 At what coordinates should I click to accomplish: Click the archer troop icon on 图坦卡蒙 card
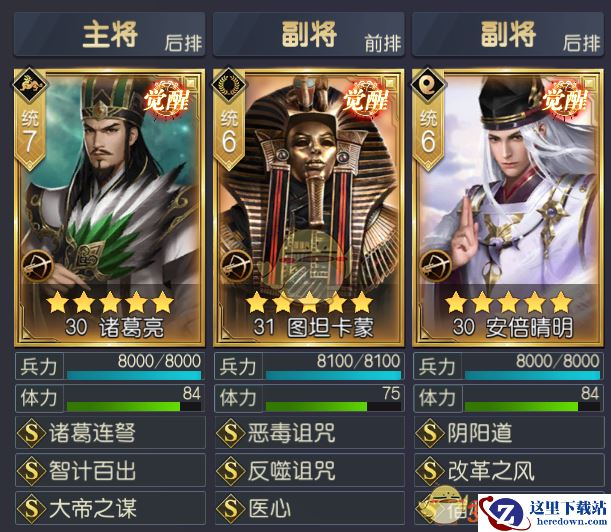point(237,266)
